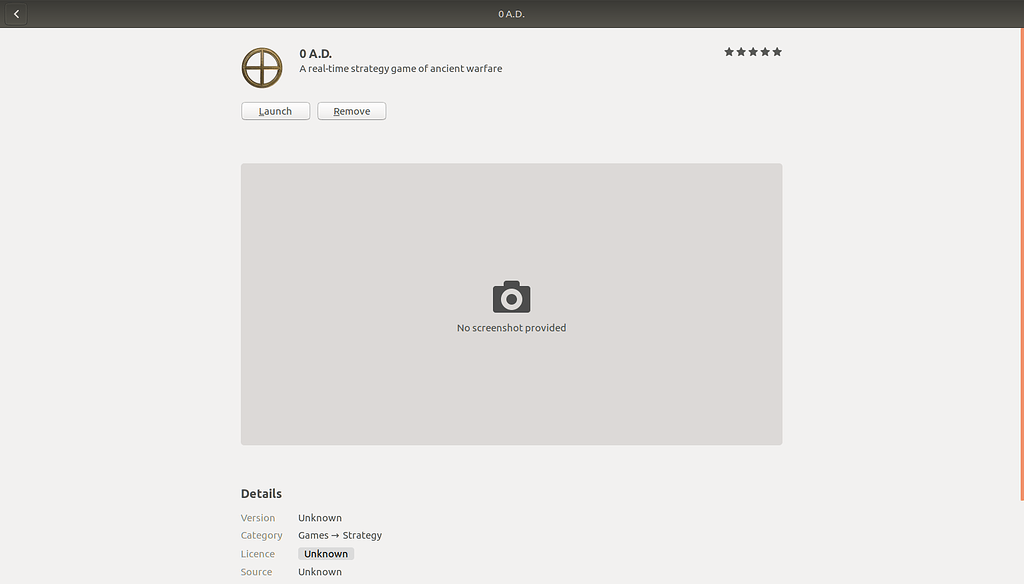
Task: Click the real-time strategy description text
Action: 400,68
